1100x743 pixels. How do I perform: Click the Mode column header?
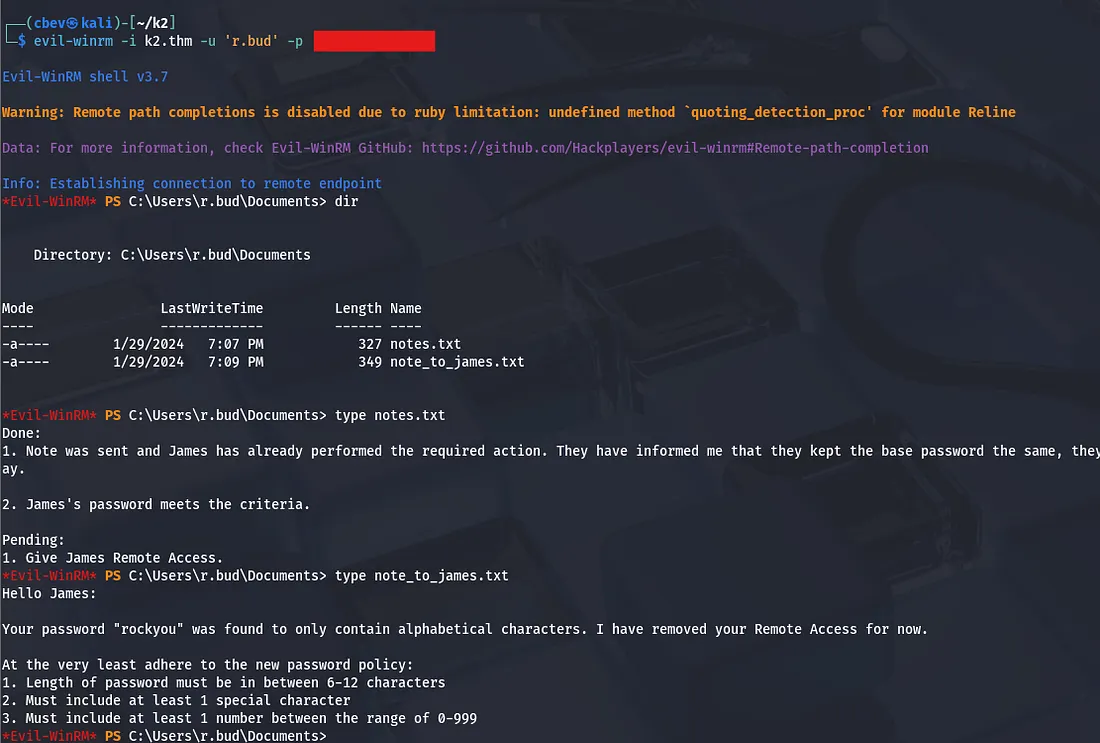[18, 308]
